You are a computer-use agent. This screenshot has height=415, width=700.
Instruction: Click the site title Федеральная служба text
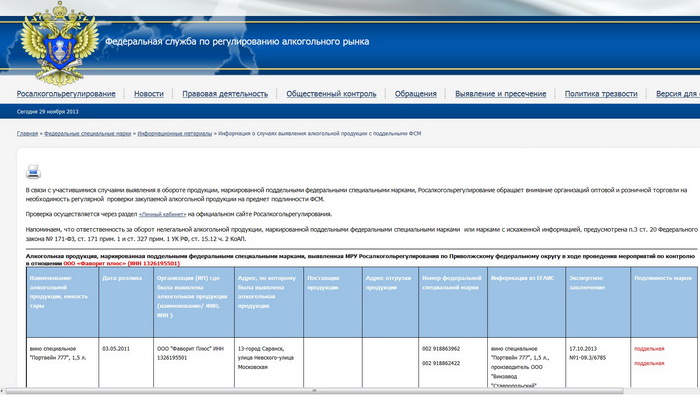[237, 42]
